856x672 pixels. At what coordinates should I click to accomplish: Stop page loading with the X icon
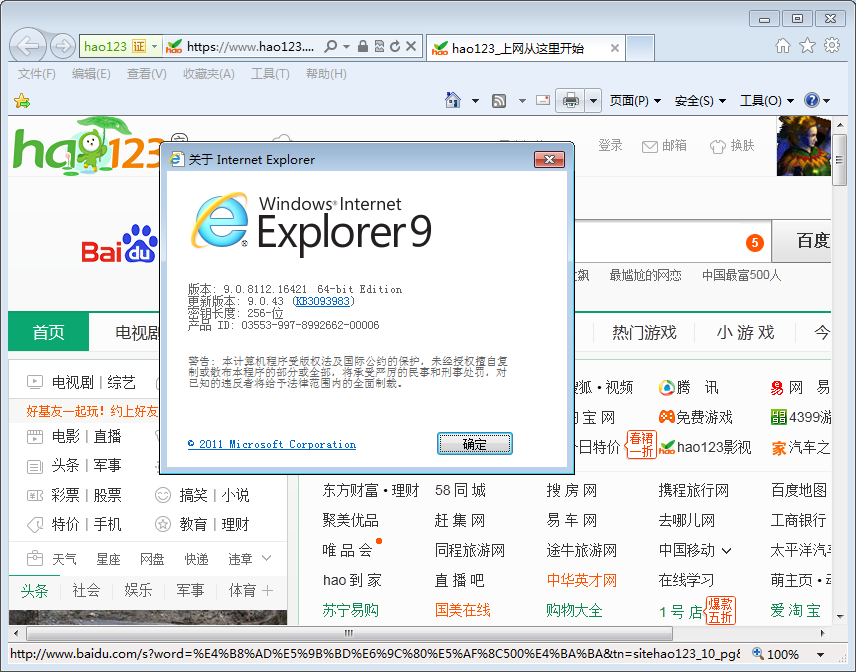tap(412, 46)
